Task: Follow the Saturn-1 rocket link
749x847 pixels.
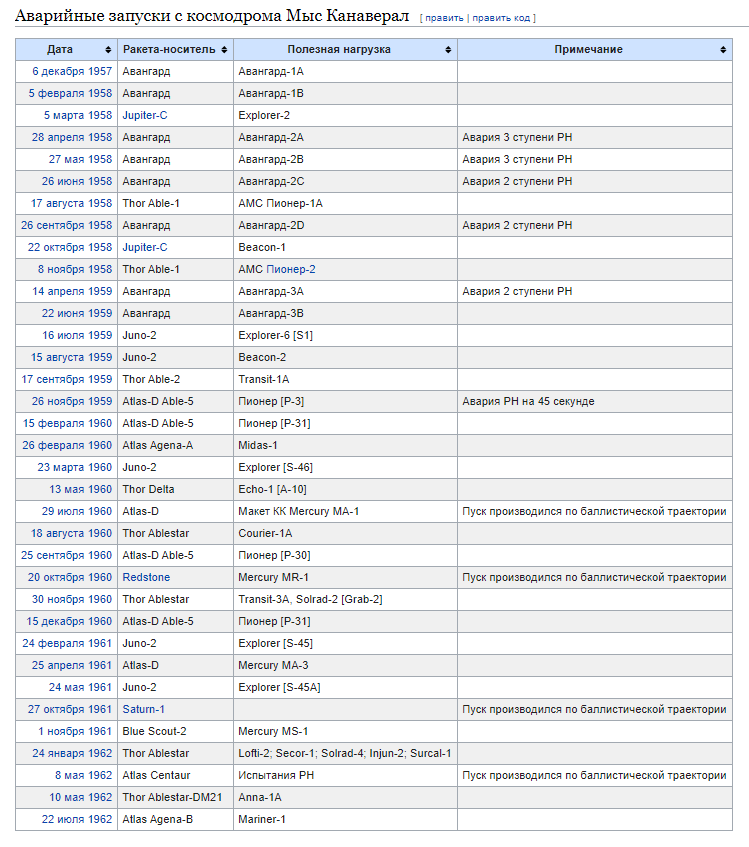Action: 144,710
